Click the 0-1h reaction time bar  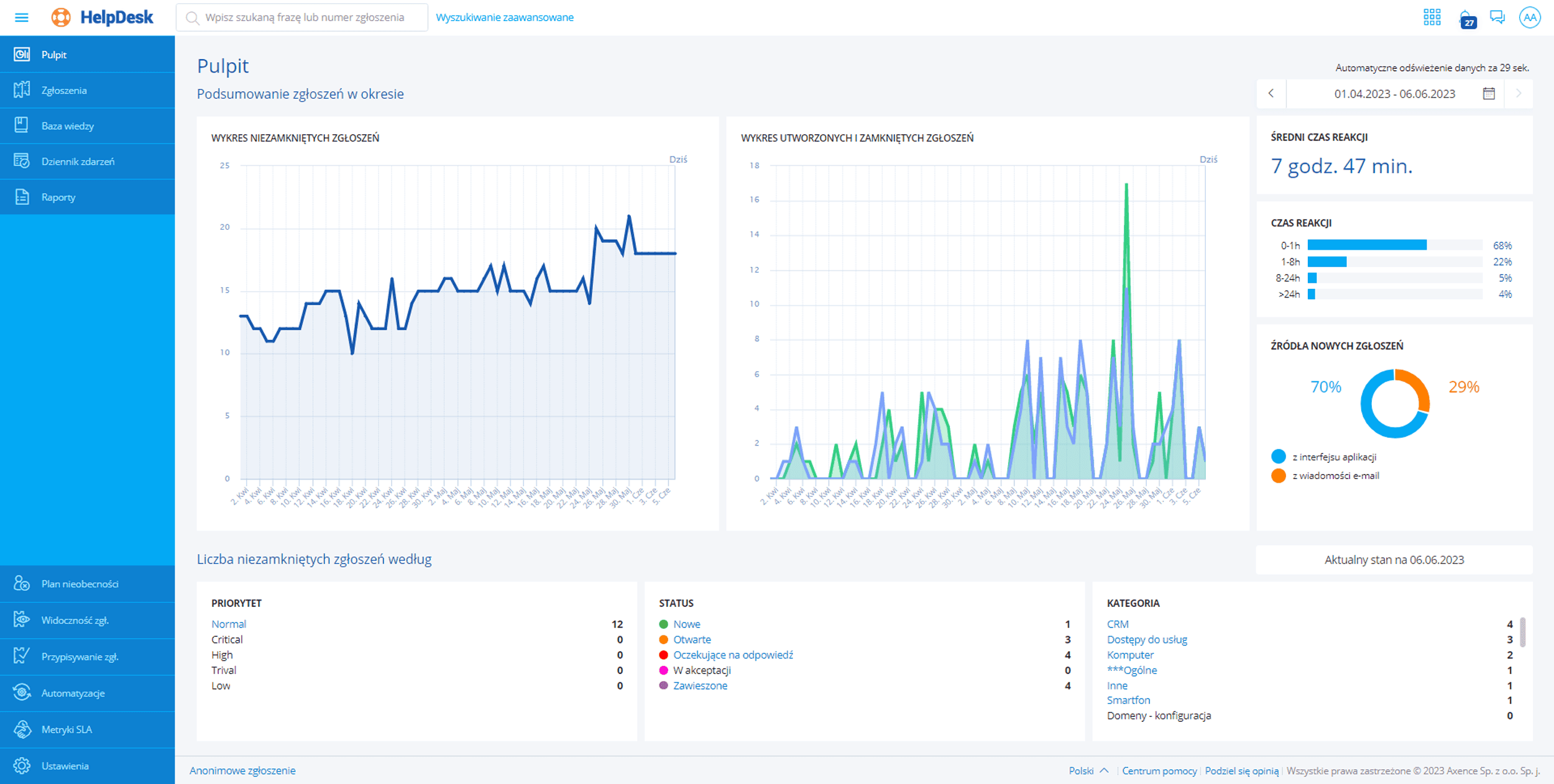(x=1368, y=245)
